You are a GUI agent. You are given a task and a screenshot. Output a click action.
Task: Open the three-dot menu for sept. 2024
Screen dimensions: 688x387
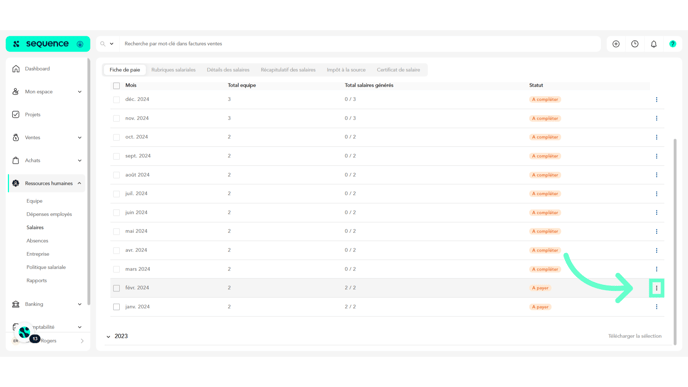[656, 156]
